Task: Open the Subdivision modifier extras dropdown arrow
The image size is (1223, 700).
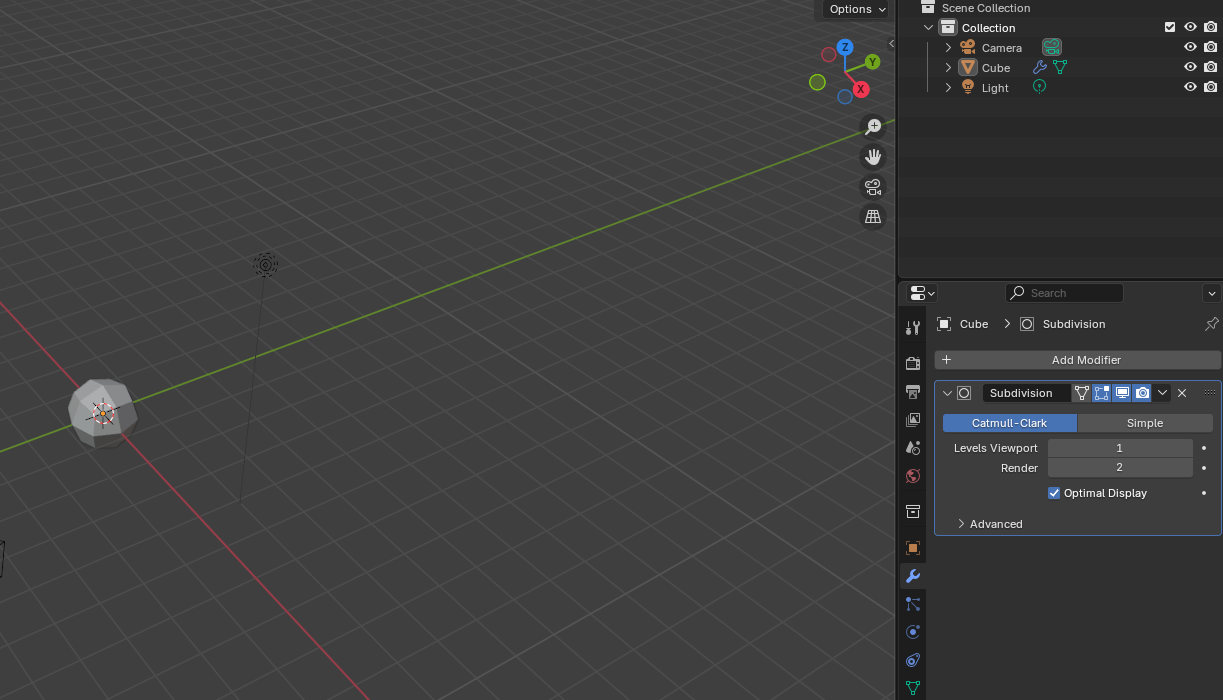Action: pyautogui.click(x=1162, y=393)
